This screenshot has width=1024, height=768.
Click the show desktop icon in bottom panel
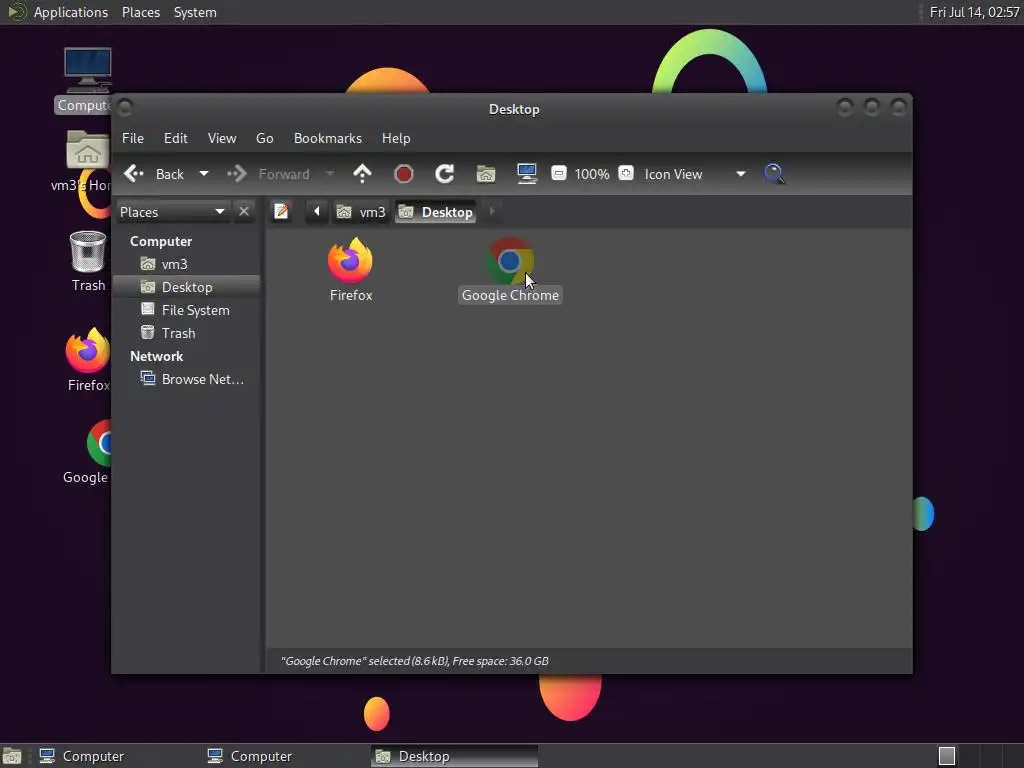pos(12,756)
